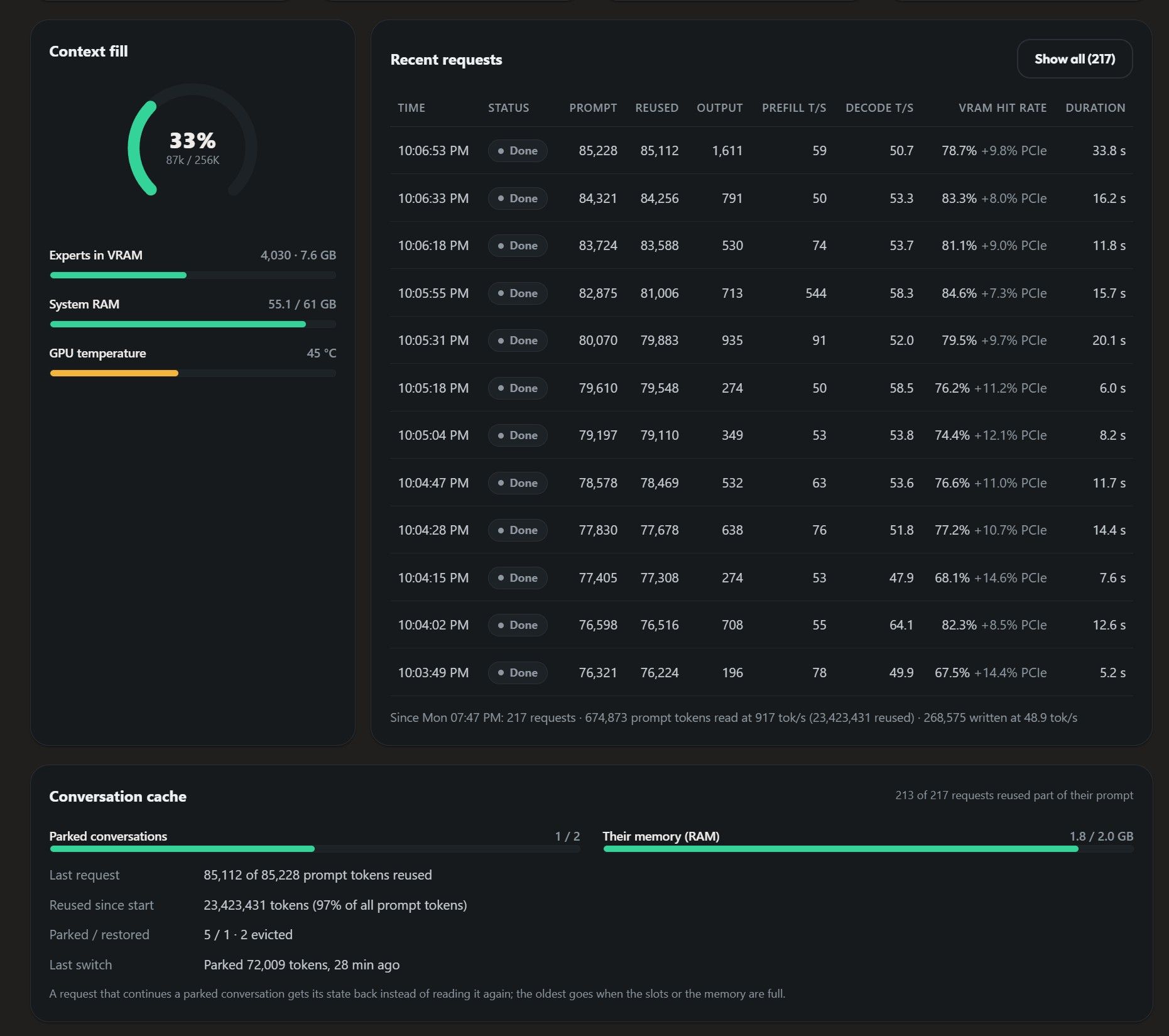Click the System RAM usage bar
Viewport: 1169px width, 1036px height.
[193, 324]
